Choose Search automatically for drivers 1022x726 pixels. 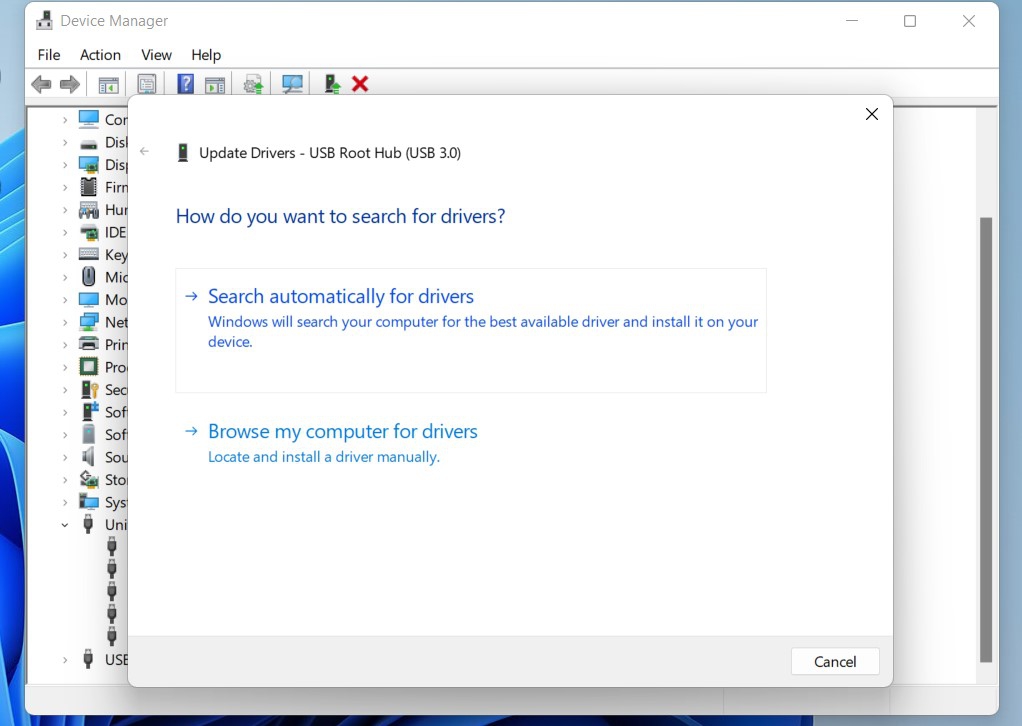(x=471, y=330)
